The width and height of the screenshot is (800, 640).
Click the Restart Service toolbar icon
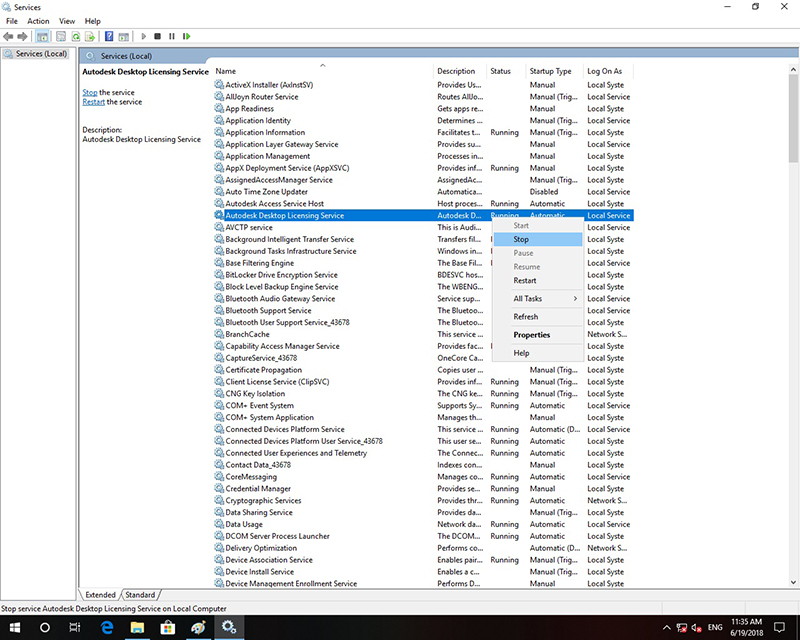pyautogui.click(x=187, y=36)
